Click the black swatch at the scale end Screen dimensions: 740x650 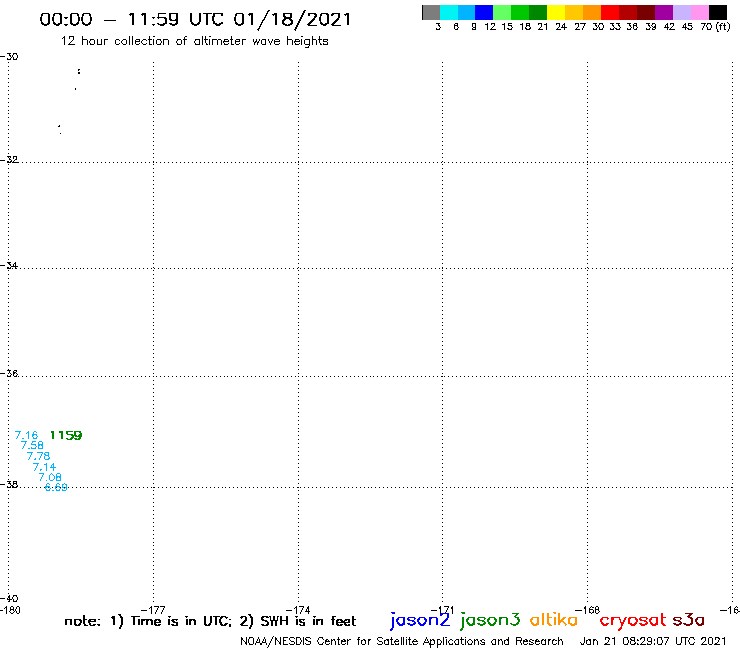(x=718, y=12)
